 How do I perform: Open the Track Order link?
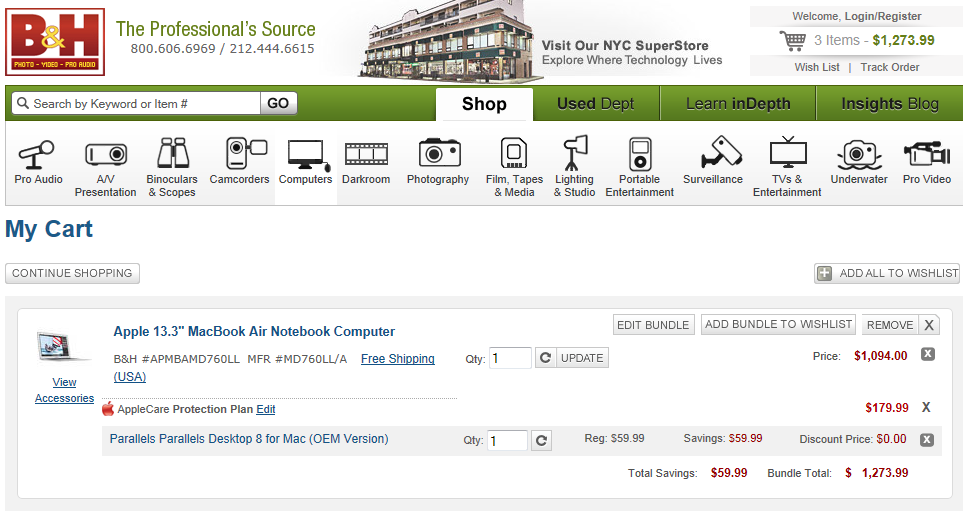pos(890,67)
